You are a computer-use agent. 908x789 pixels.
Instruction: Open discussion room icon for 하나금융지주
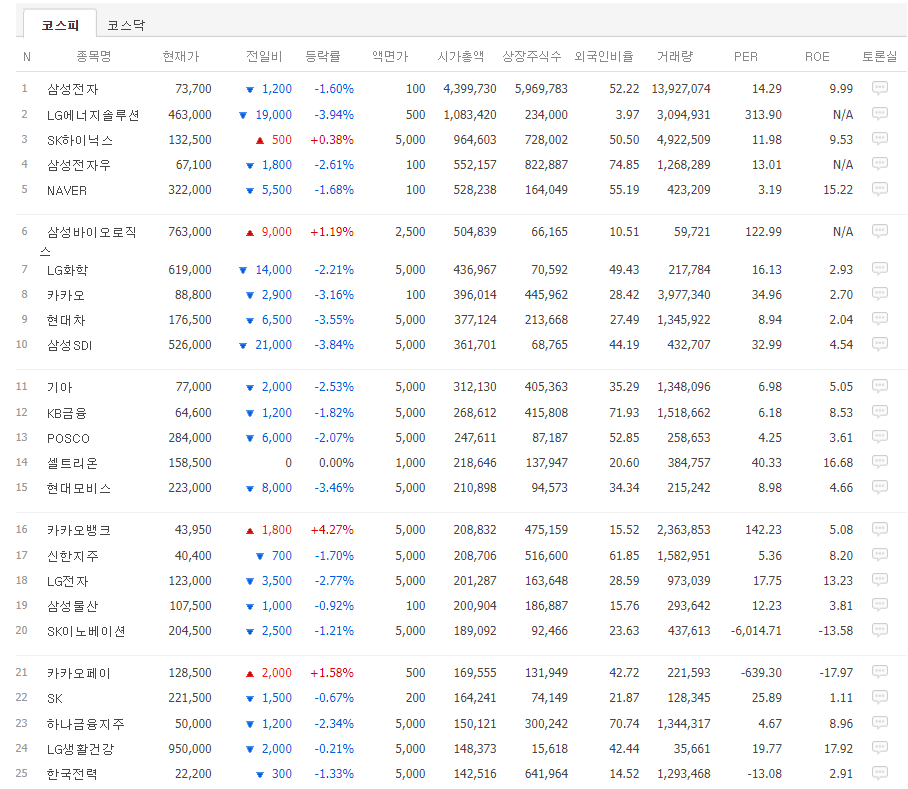880,722
